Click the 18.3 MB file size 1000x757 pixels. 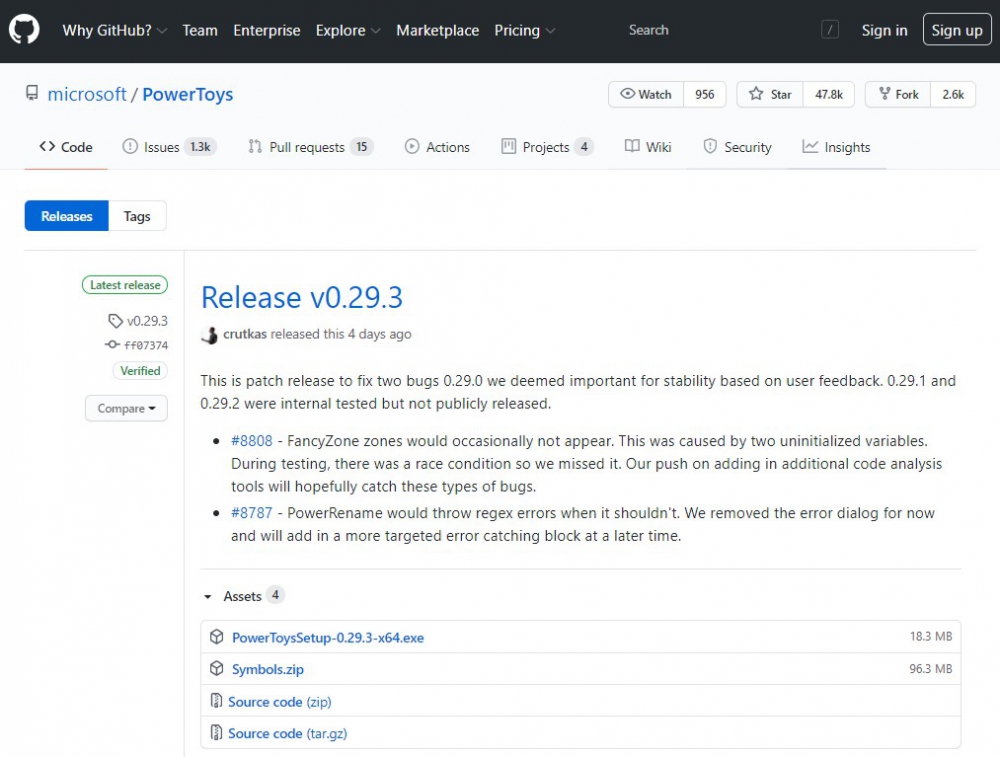tap(930, 636)
